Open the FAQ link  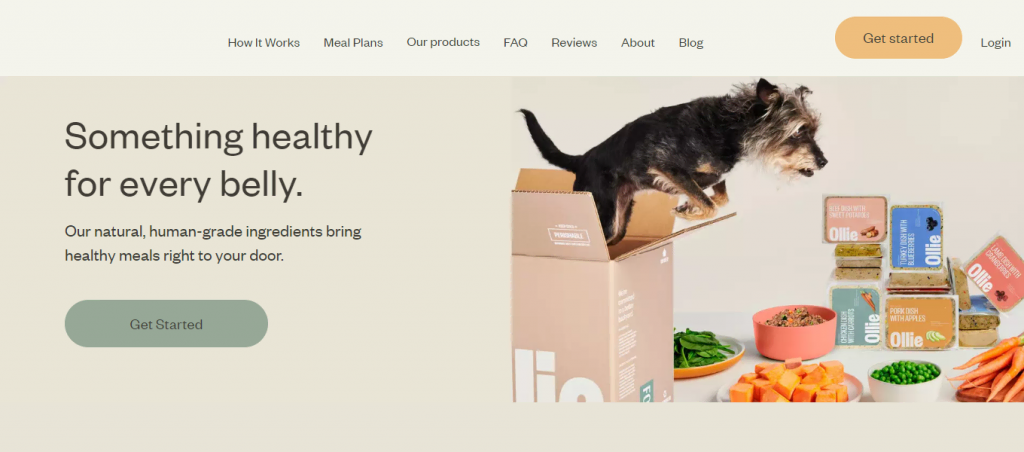515,42
